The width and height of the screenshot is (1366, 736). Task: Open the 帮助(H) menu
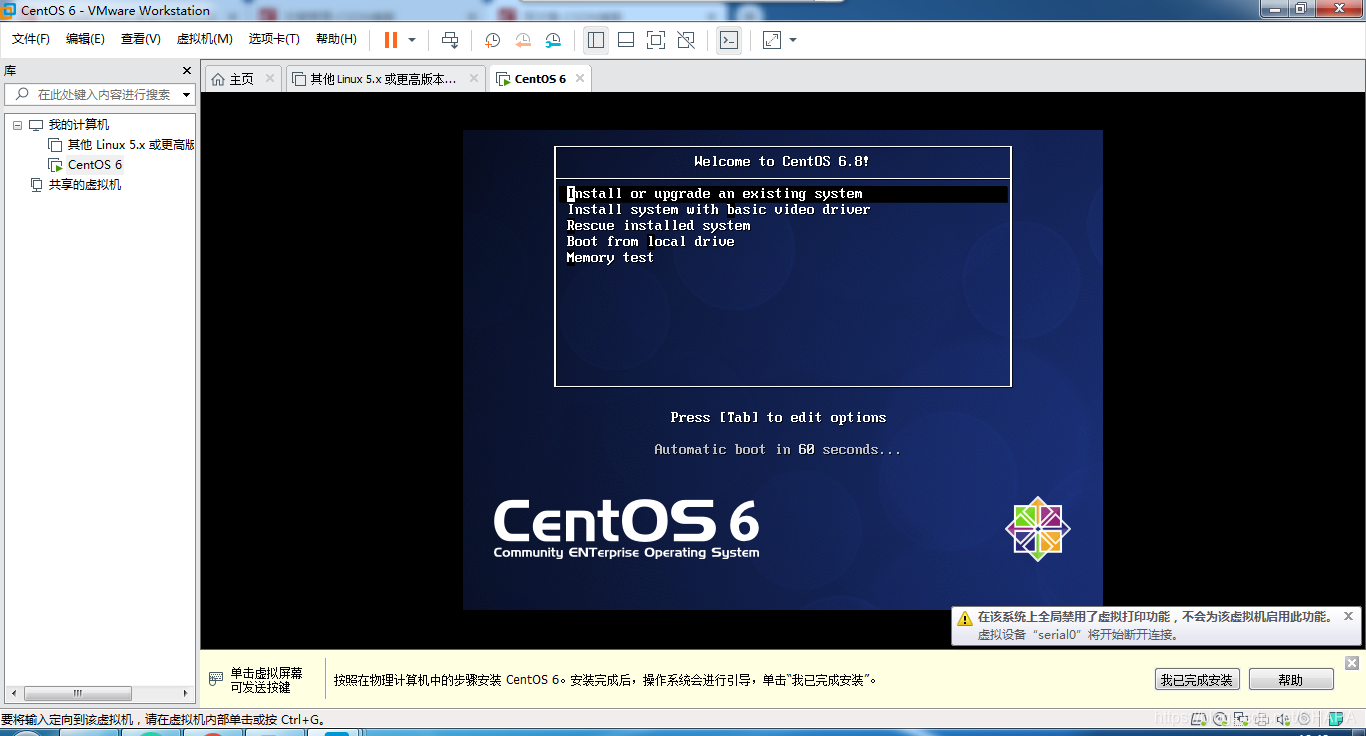click(x=336, y=39)
